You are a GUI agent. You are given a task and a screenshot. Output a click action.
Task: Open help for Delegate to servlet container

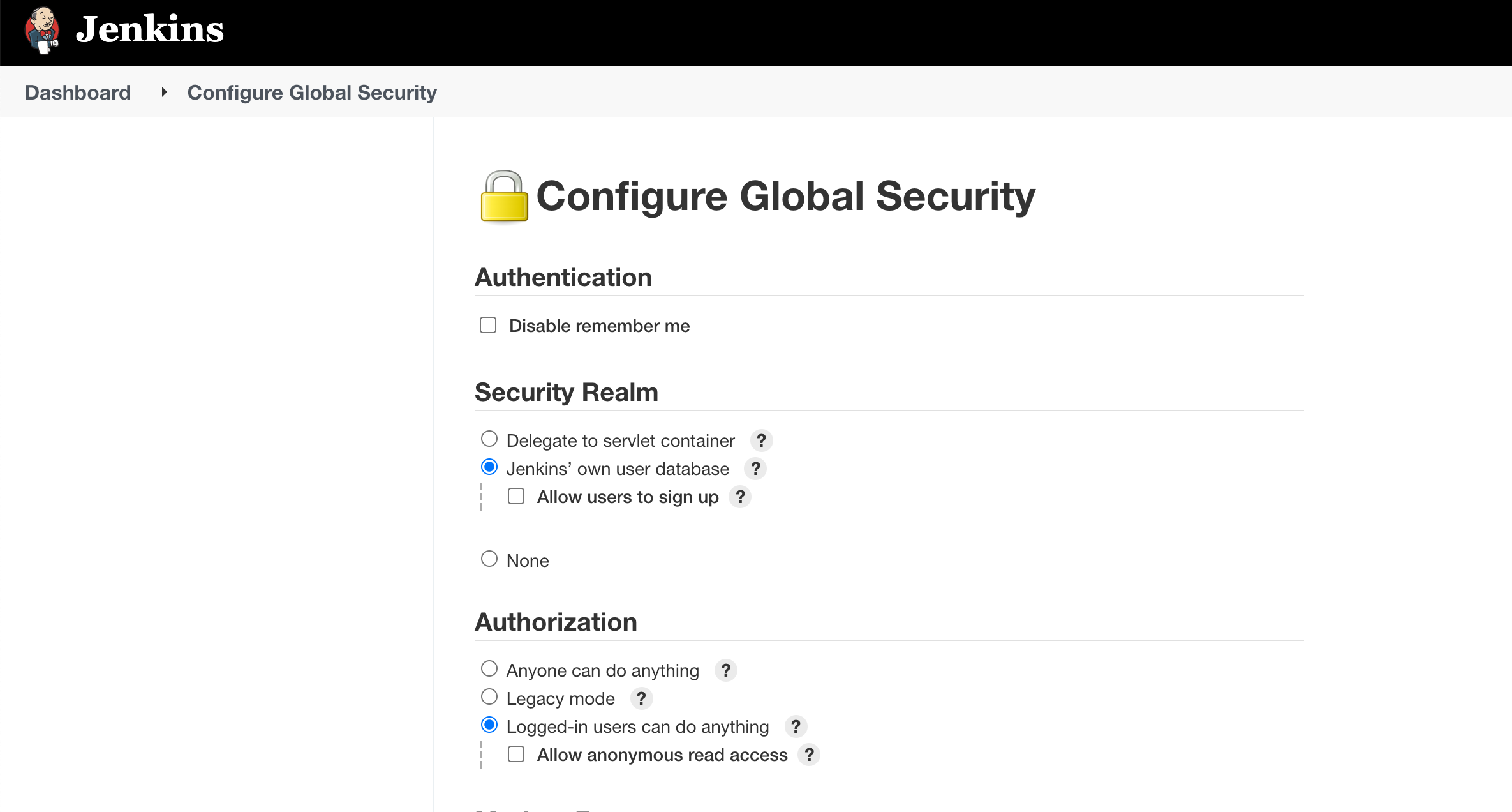click(x=761, y=440)
